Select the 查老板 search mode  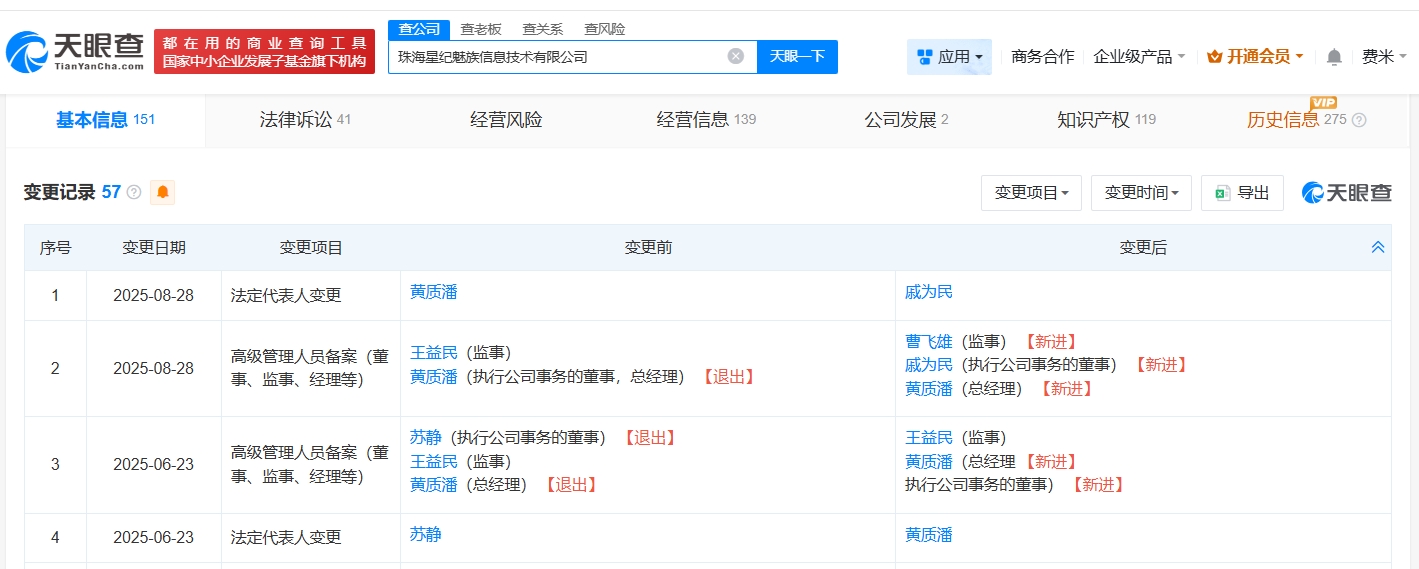point(481,29)
